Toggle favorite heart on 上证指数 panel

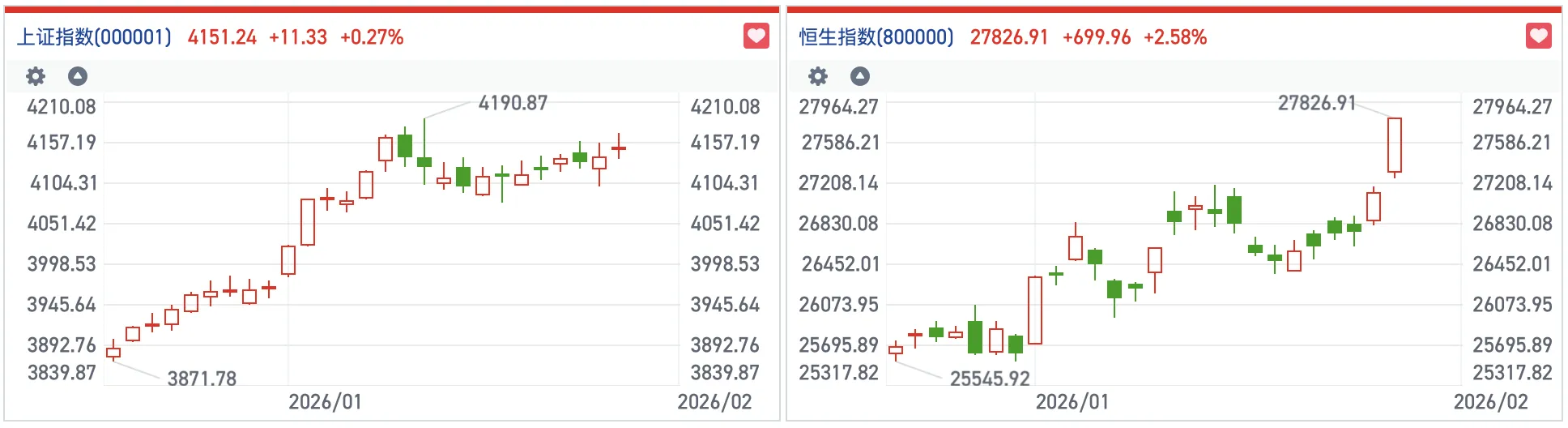[756, 36]
